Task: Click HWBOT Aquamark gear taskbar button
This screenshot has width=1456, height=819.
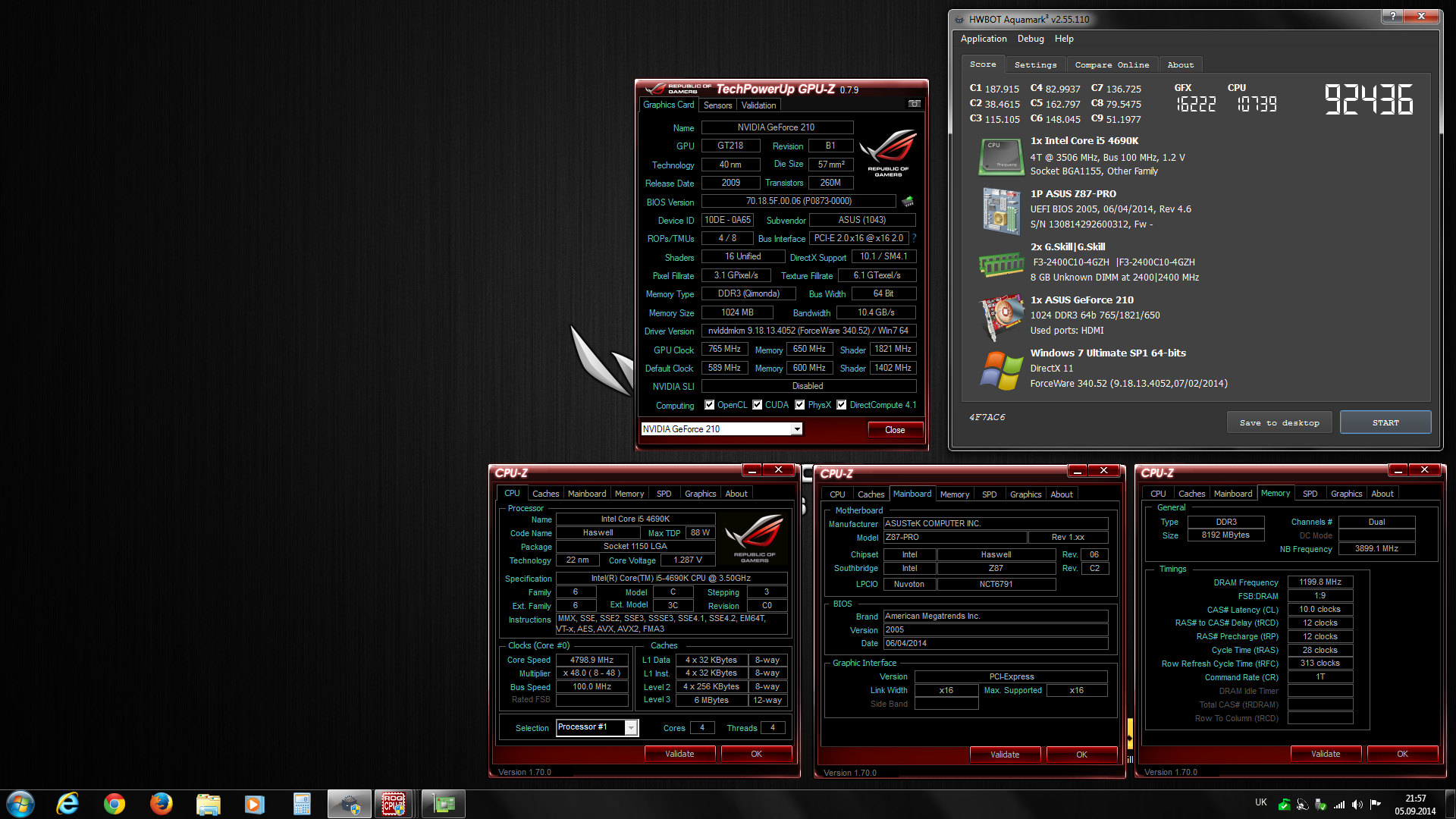Action: pyautogui.click(x=349, y=804)
